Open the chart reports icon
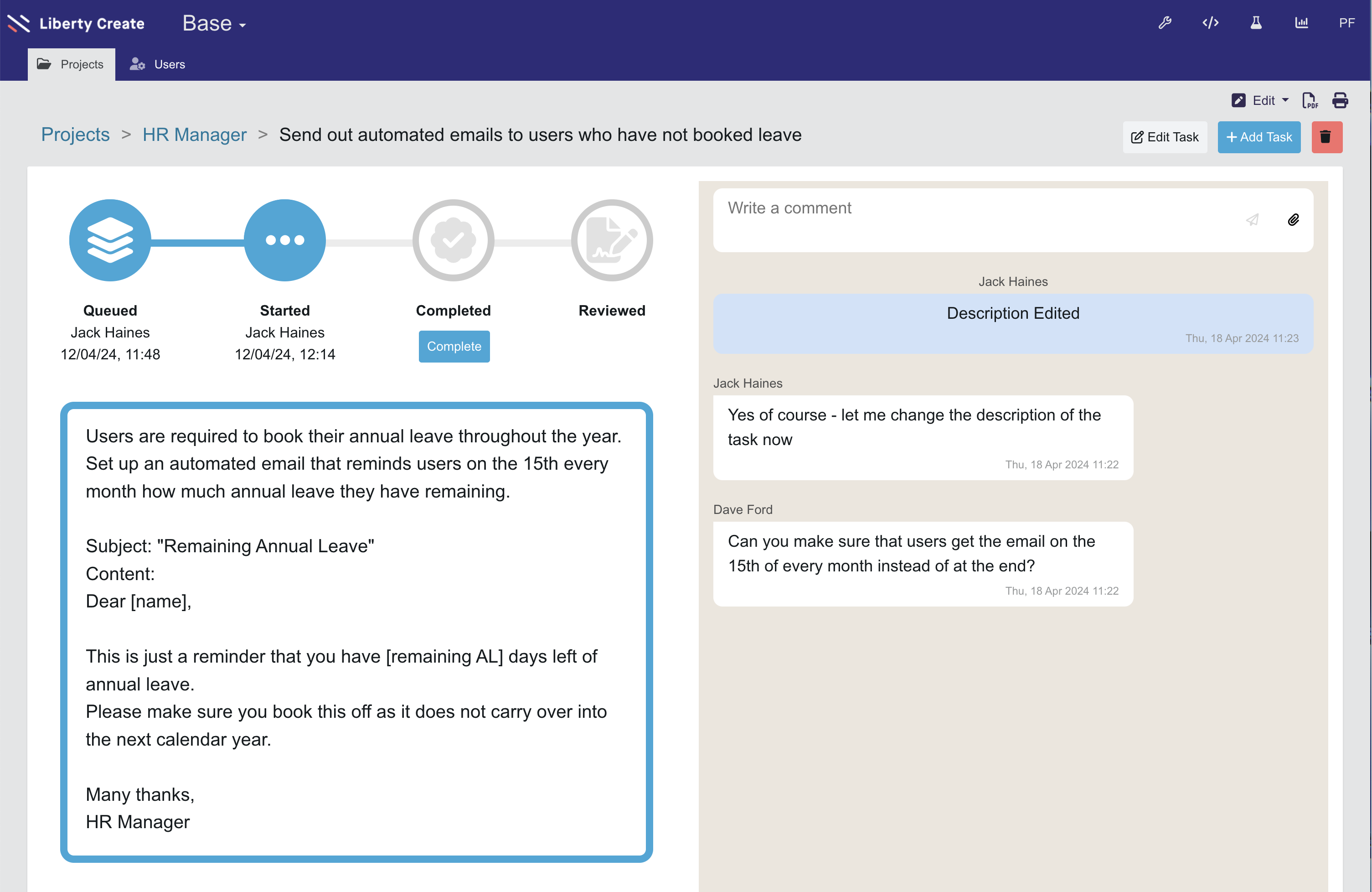 (1301, 23)
